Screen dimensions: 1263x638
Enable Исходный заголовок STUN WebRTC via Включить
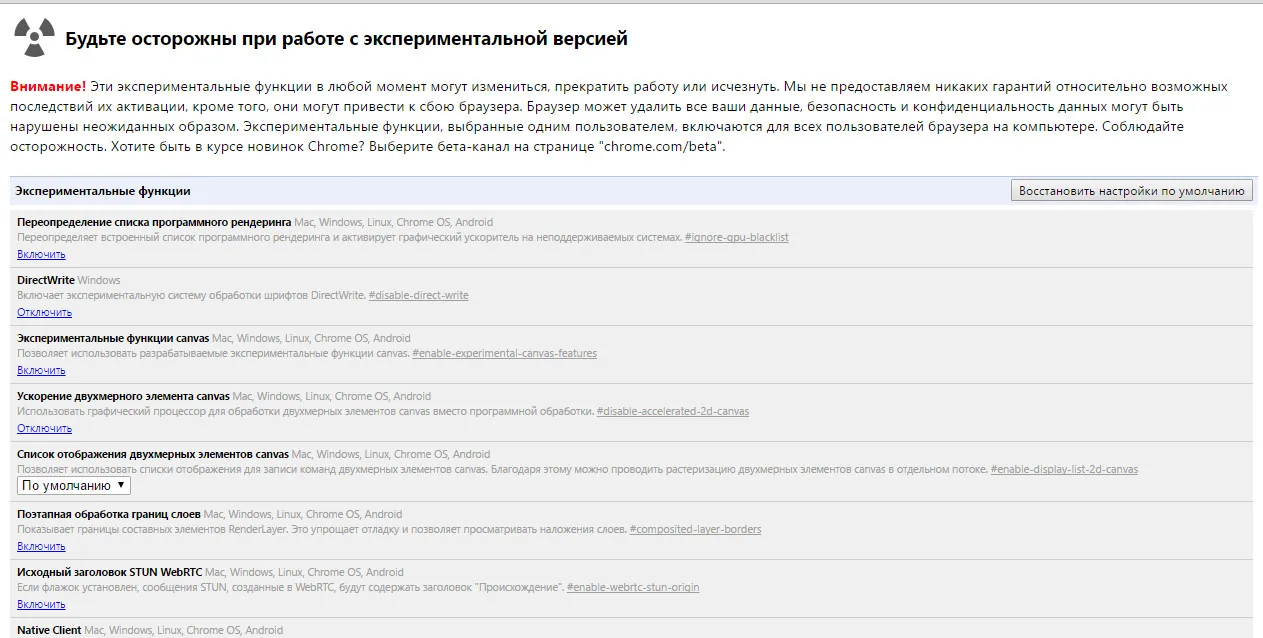click(41, 604)
